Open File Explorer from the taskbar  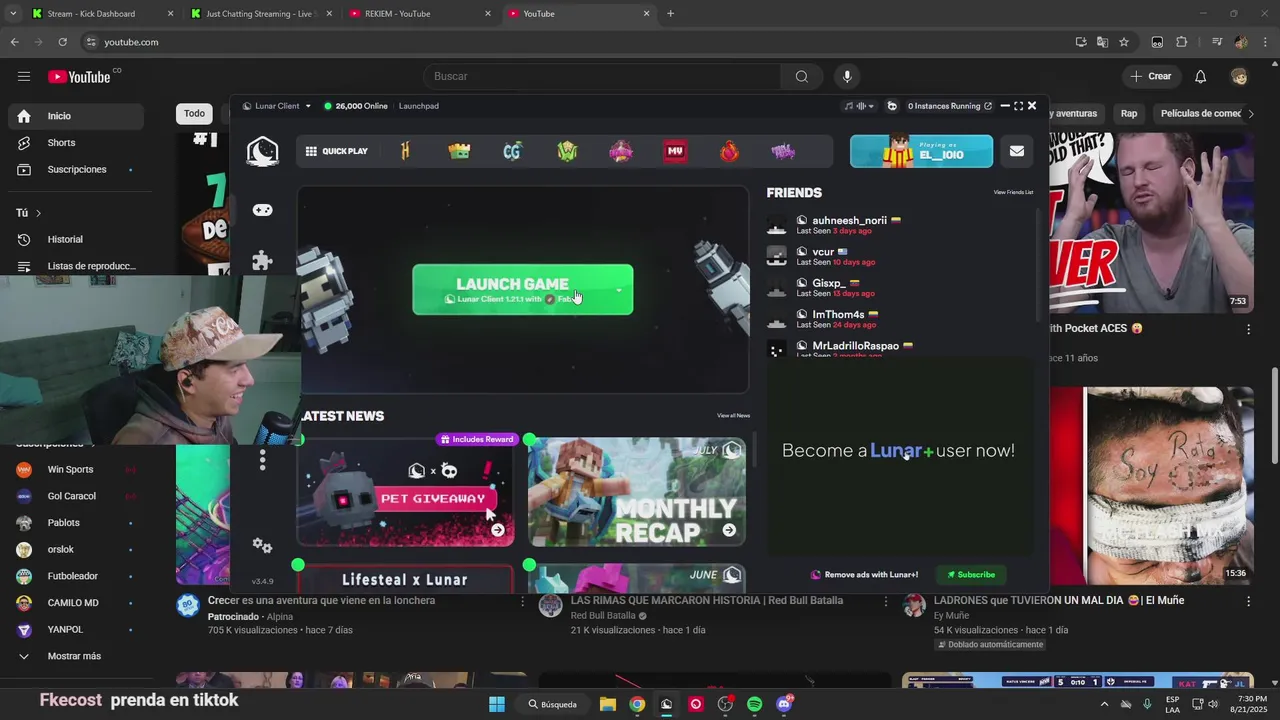(607, 704)
